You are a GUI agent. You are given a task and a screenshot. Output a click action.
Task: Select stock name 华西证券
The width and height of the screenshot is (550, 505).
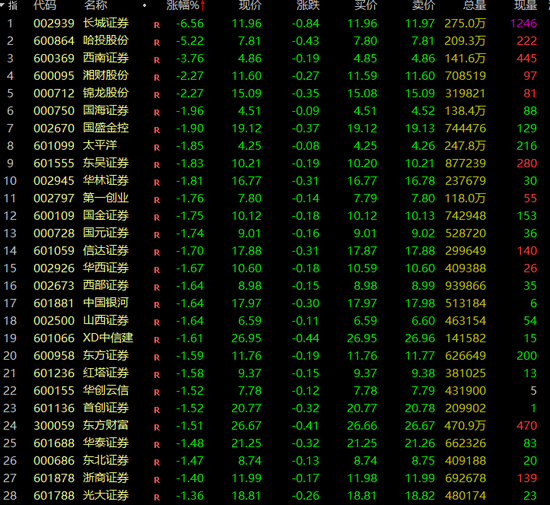106,268
